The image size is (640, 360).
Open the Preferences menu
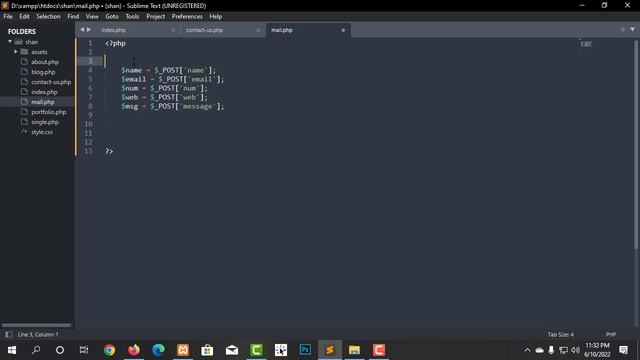pyautogui.click(x=187, y=16)
